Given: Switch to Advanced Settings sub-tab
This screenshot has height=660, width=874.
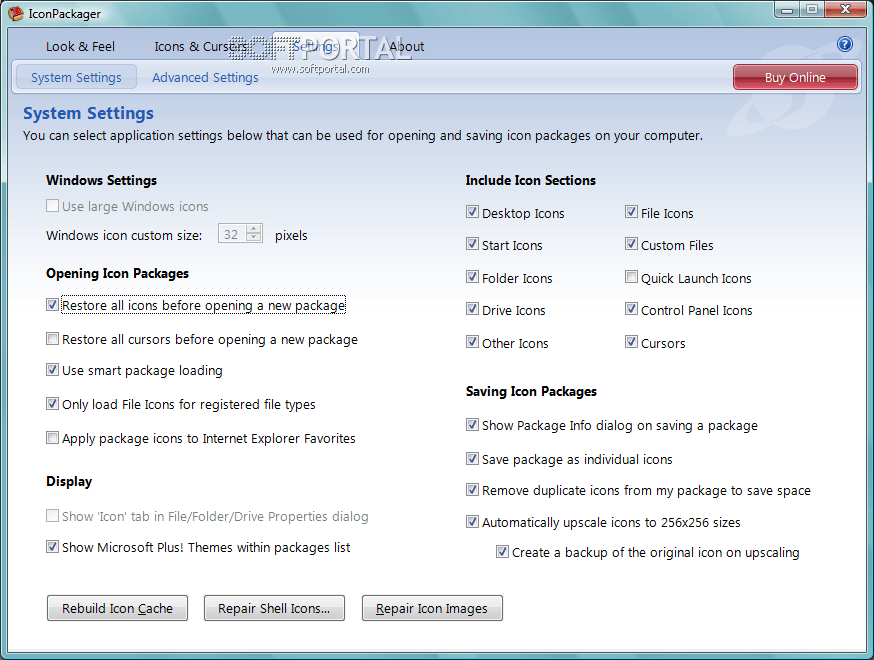Looking at the screenshot, I should tap(205, 77).
